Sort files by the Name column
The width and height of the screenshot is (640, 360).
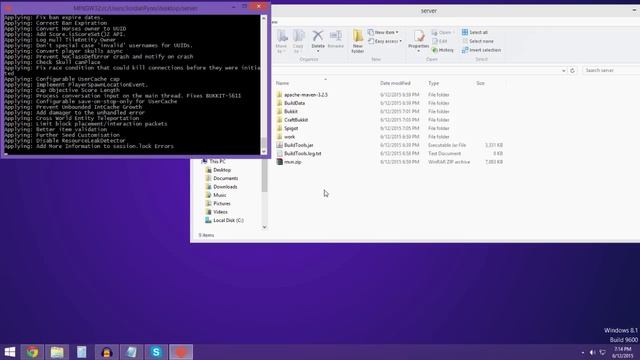pos(282,83)
